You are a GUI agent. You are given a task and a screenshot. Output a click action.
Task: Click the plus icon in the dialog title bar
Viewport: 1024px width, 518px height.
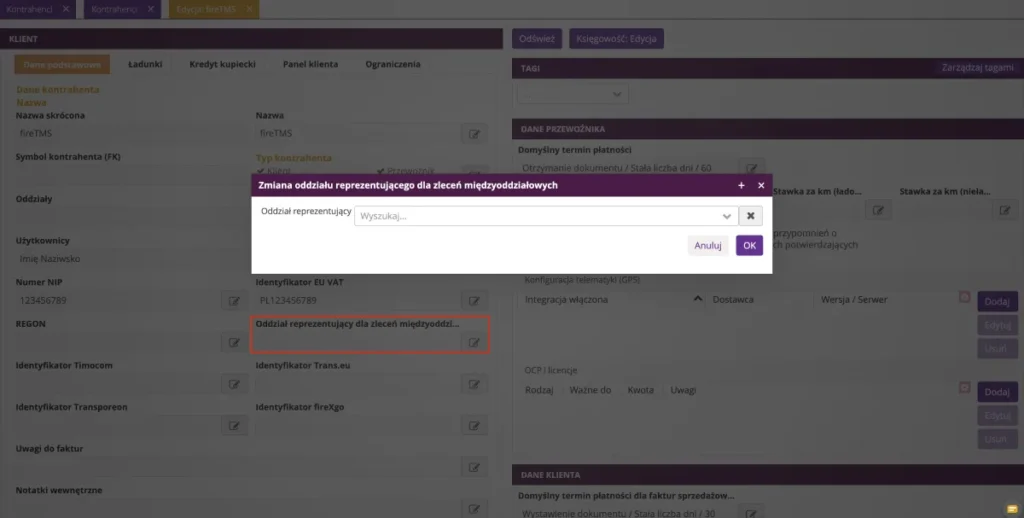741,186
